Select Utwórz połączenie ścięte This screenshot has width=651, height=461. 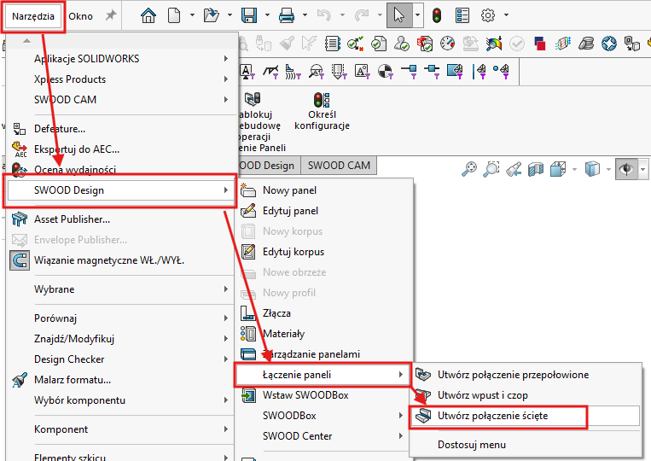click(526, 416)
